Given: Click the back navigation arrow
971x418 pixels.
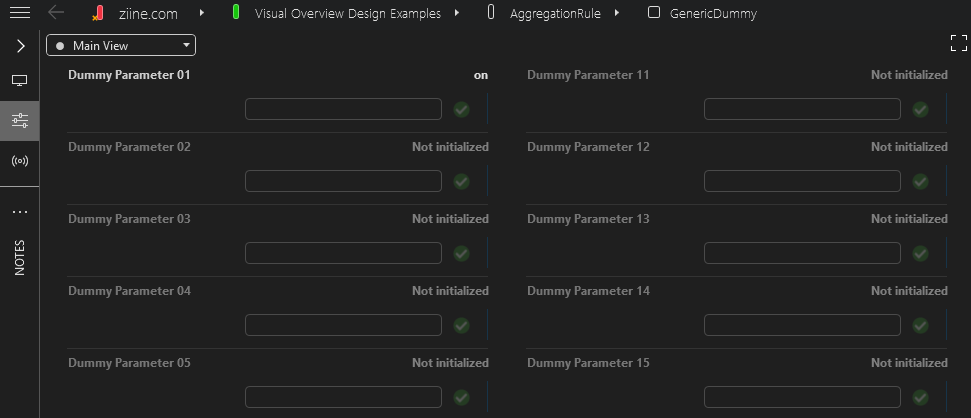Looking at the screenshot, I should coord(56,13).
